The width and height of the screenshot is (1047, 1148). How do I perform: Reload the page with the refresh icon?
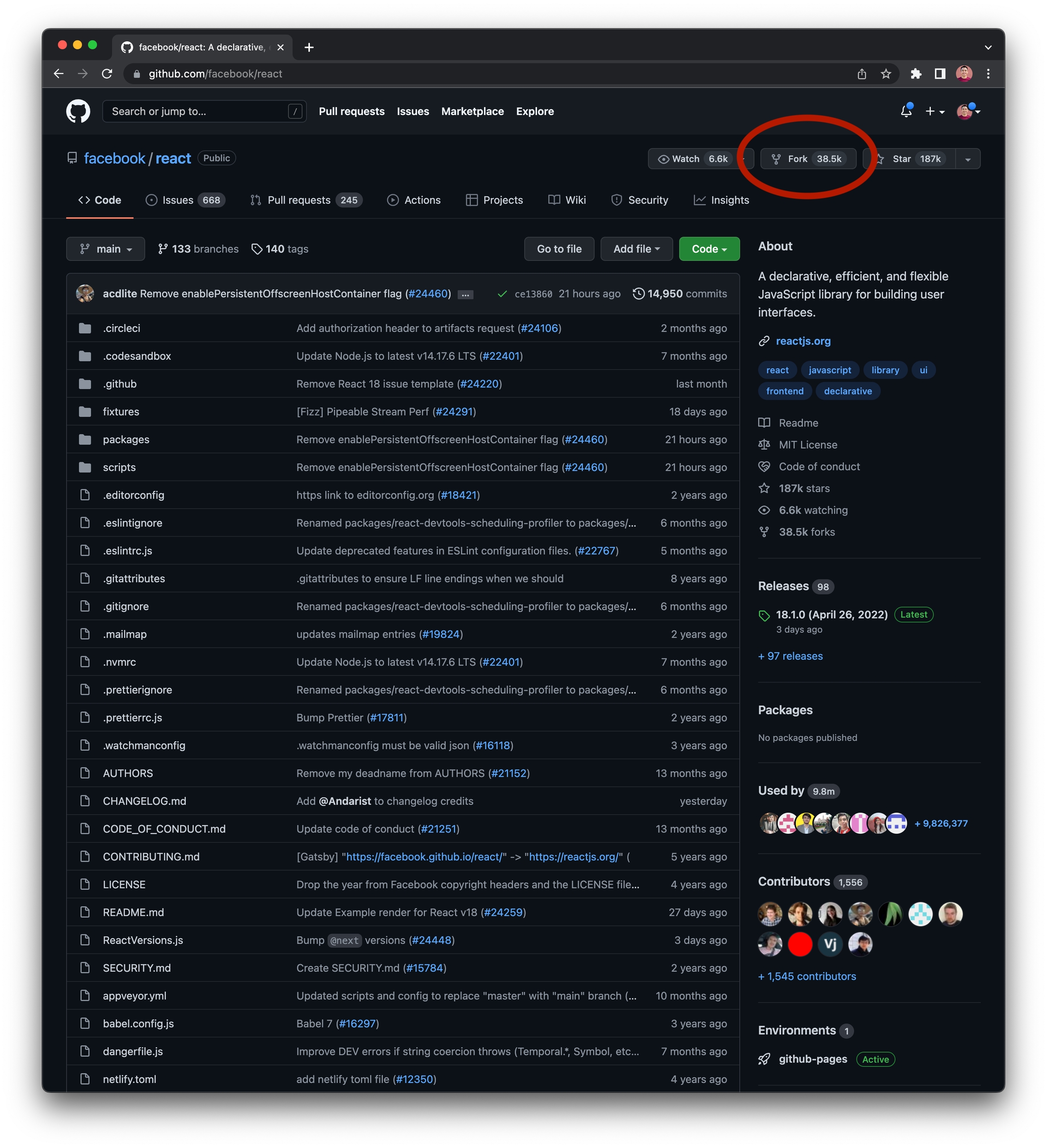pos(106,74)
